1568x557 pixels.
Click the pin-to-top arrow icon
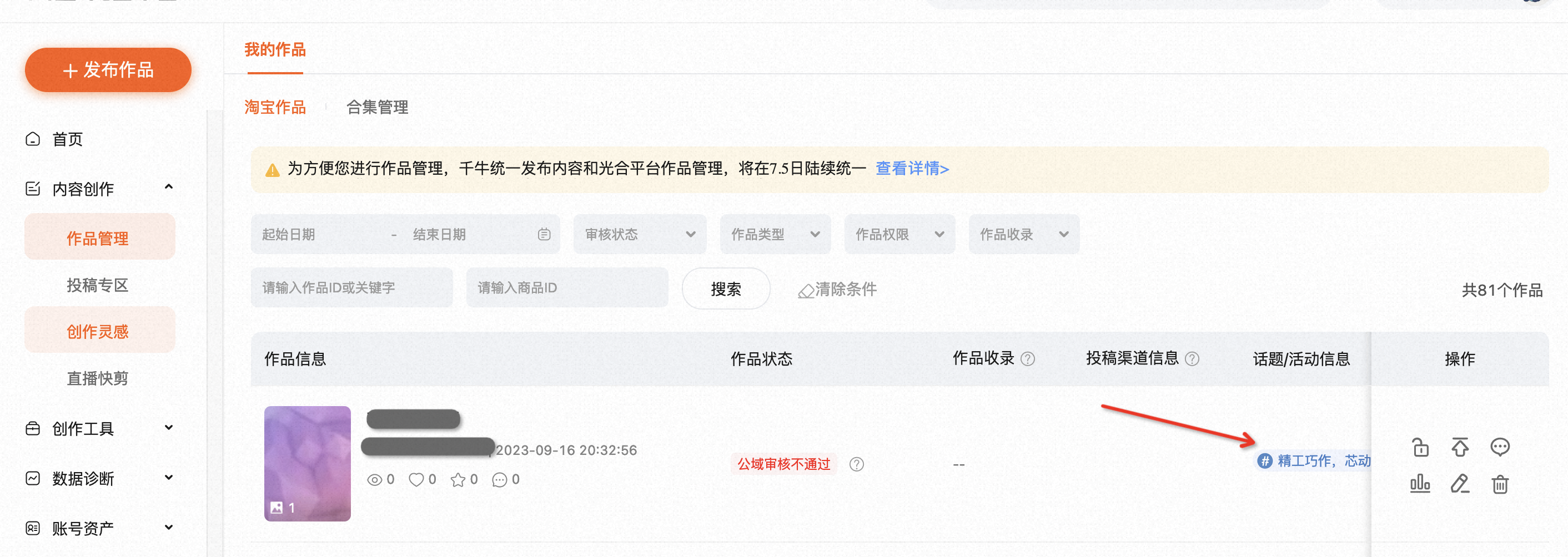tap(1460, 448)
